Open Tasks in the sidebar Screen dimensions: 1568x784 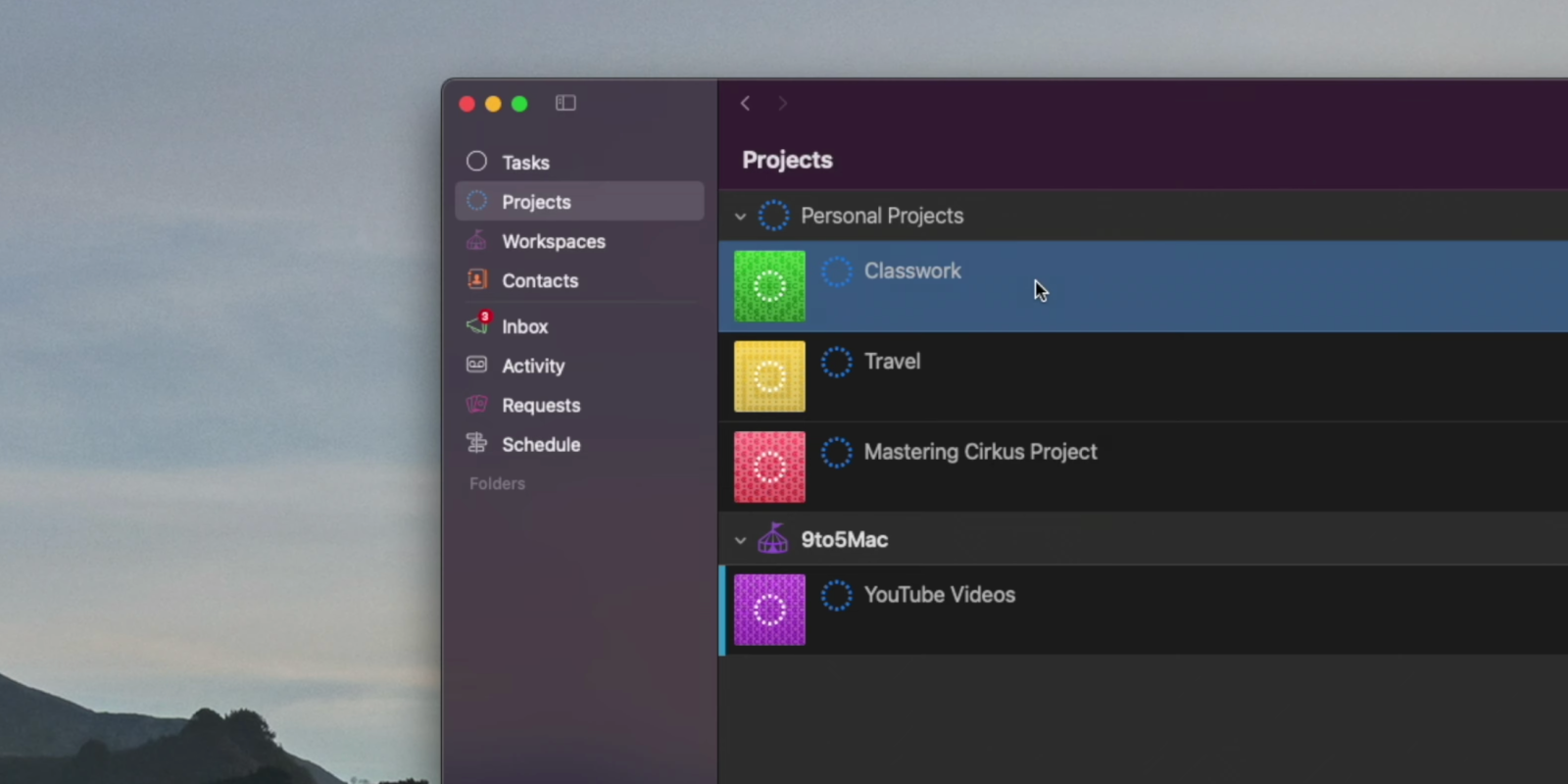click(525, 163)
